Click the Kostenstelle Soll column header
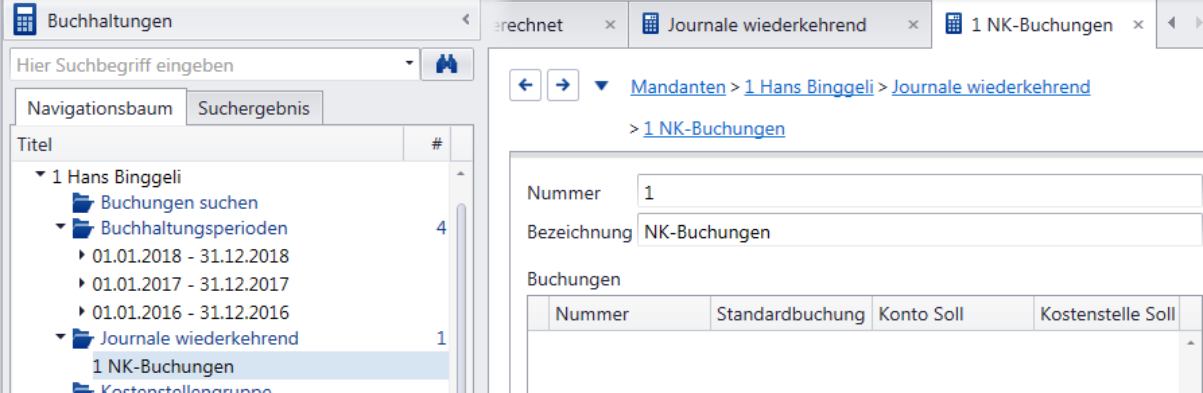Screen dimensions: 1203x393 (x=1107, y=314)
